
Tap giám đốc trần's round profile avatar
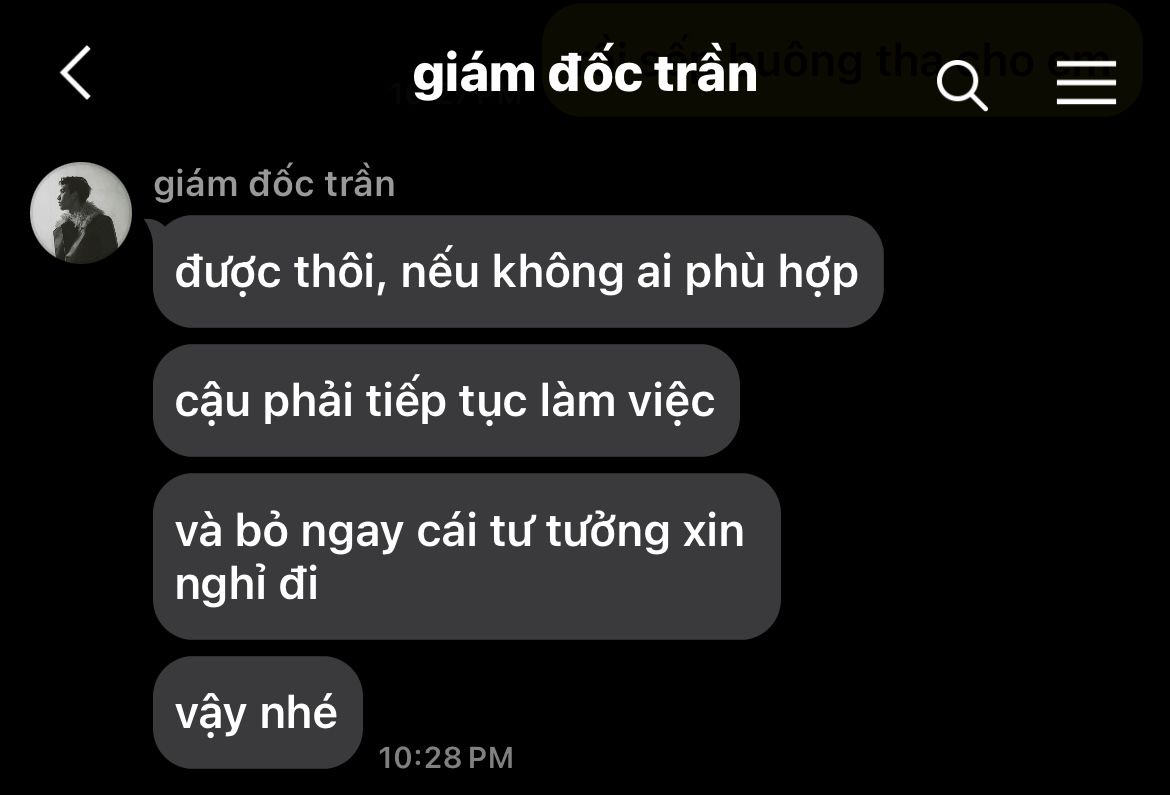pyautogui.click(x=81, y=213)
